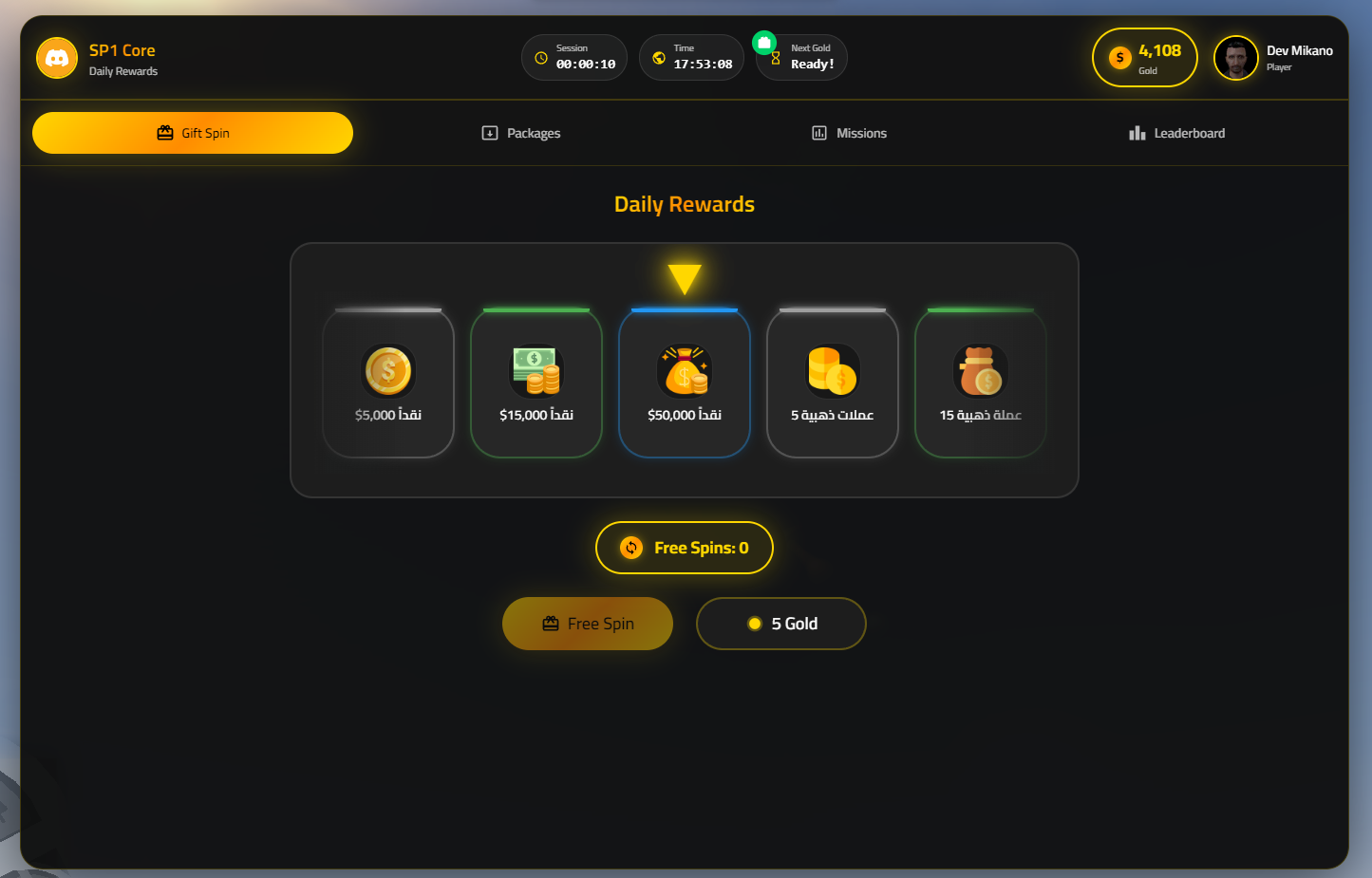Select the $50,000 cash prize card
The width and height of the screenshot is (1372, 878).
pos(685,383)
